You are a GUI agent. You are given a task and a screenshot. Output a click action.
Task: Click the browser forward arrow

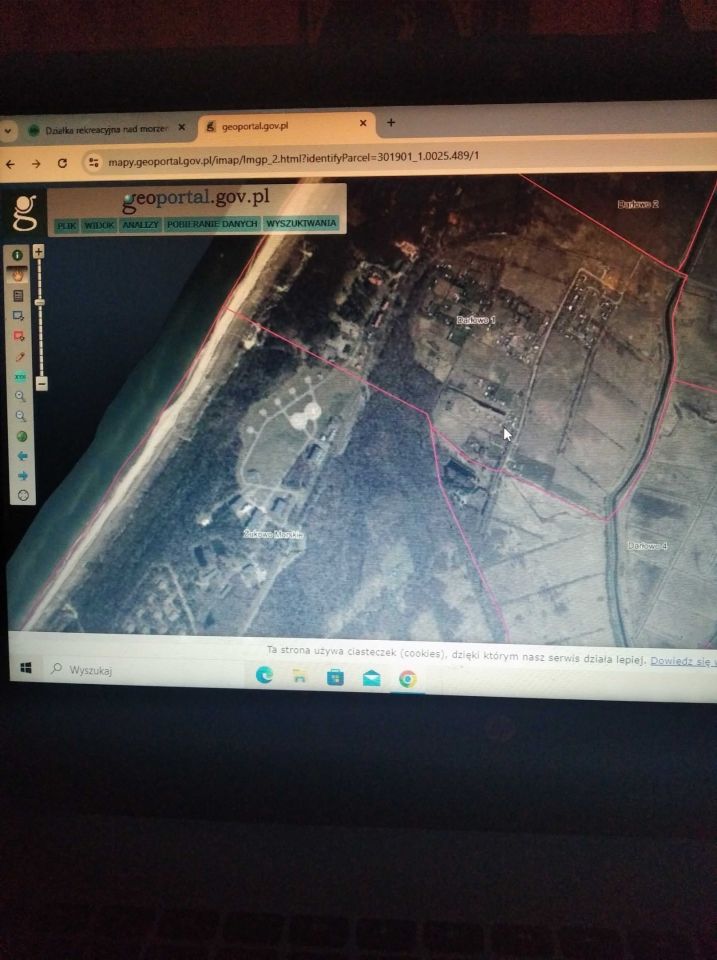[x=36, y=163]
